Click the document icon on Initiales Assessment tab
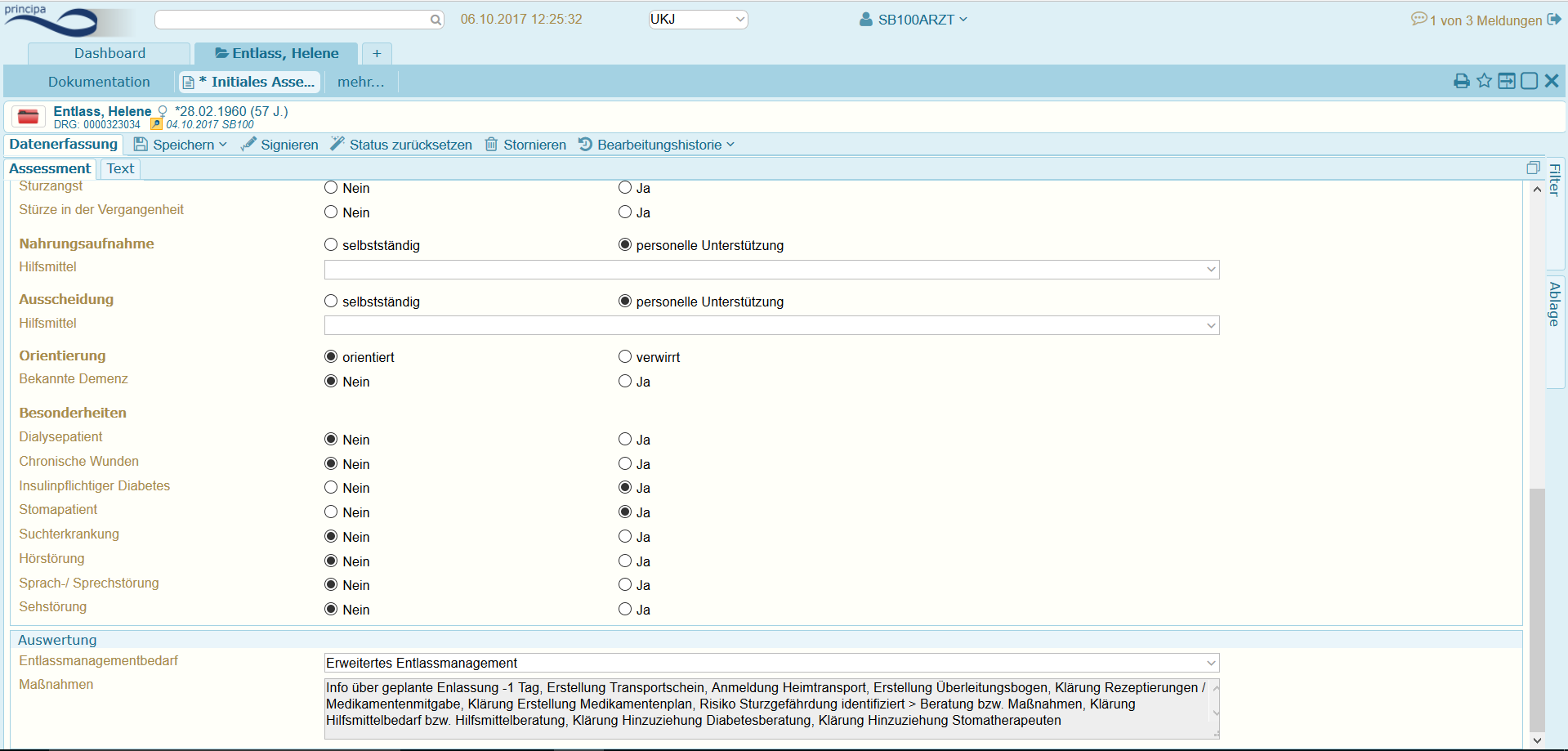 [189, 82]
